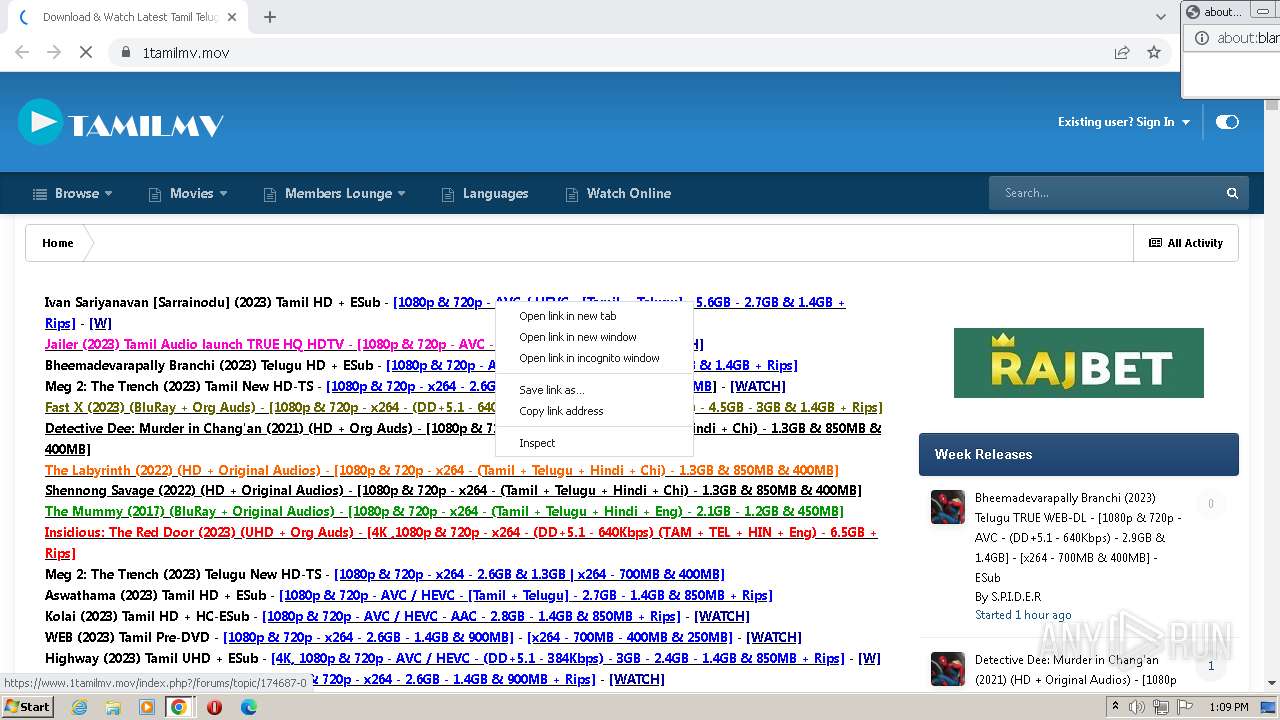
Task: Open the Chrome tab search dropdown arrow
Action: click(x=1160, y=17)
